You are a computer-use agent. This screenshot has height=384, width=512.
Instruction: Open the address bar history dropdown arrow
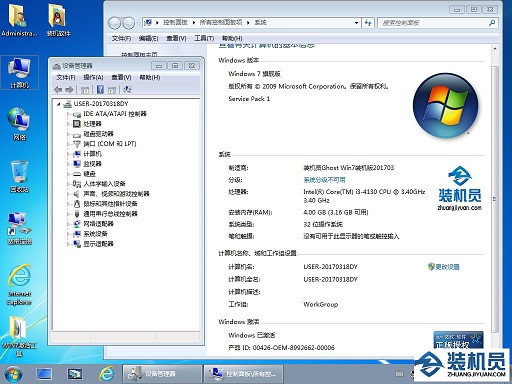click(x=356, y=23)
